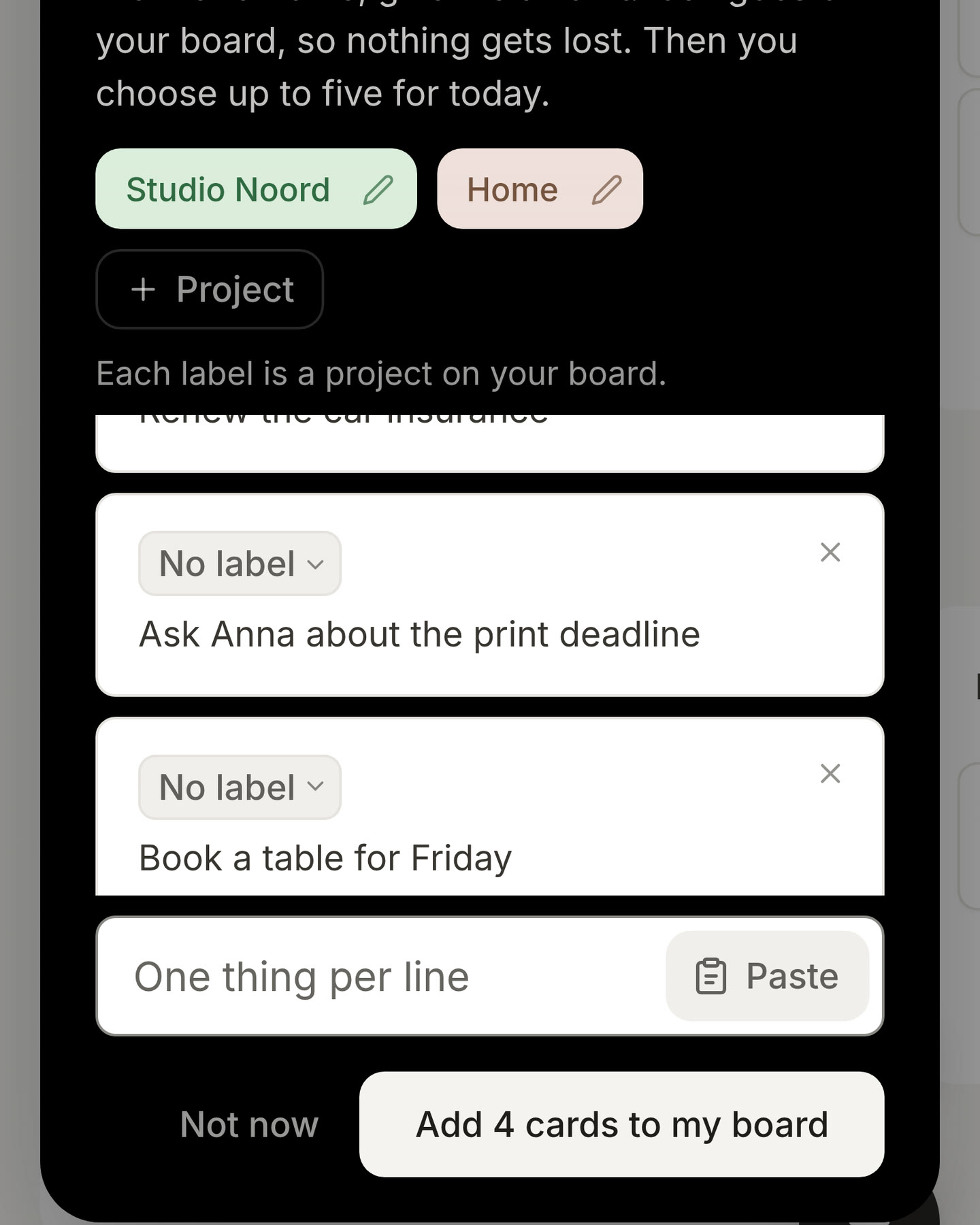
Task: Select the Book a table for Friday text
Action: point(325,857)
